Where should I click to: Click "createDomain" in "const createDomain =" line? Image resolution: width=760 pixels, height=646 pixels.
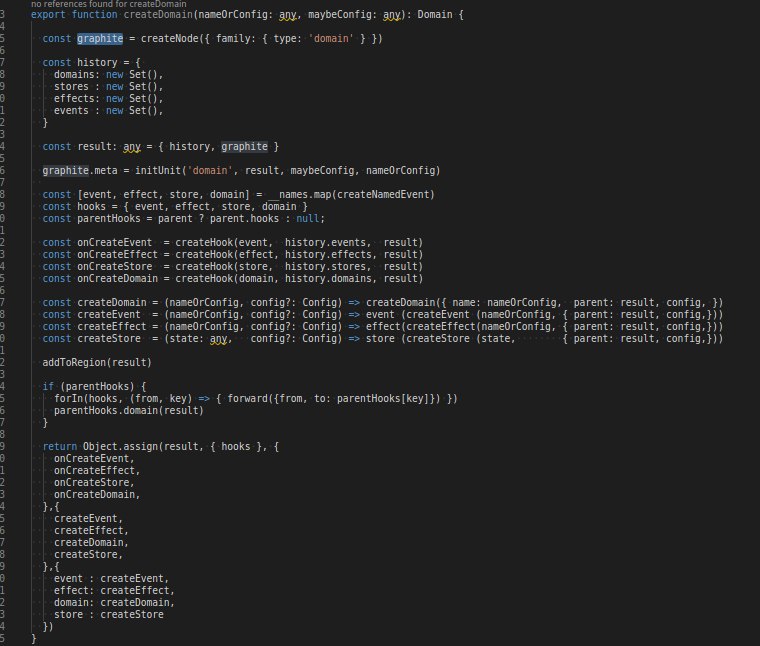[111, 302]
